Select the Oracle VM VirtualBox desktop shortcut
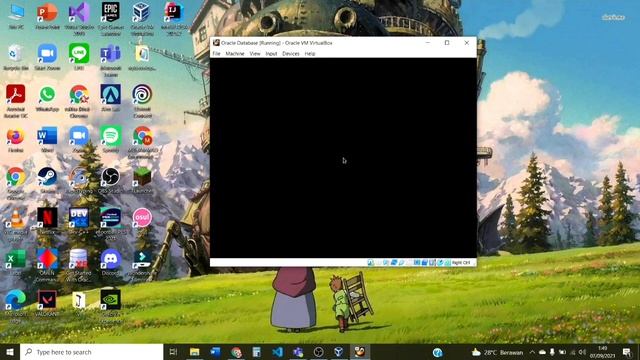The width and height of the screenshot is (640, 360). point(142,19)
